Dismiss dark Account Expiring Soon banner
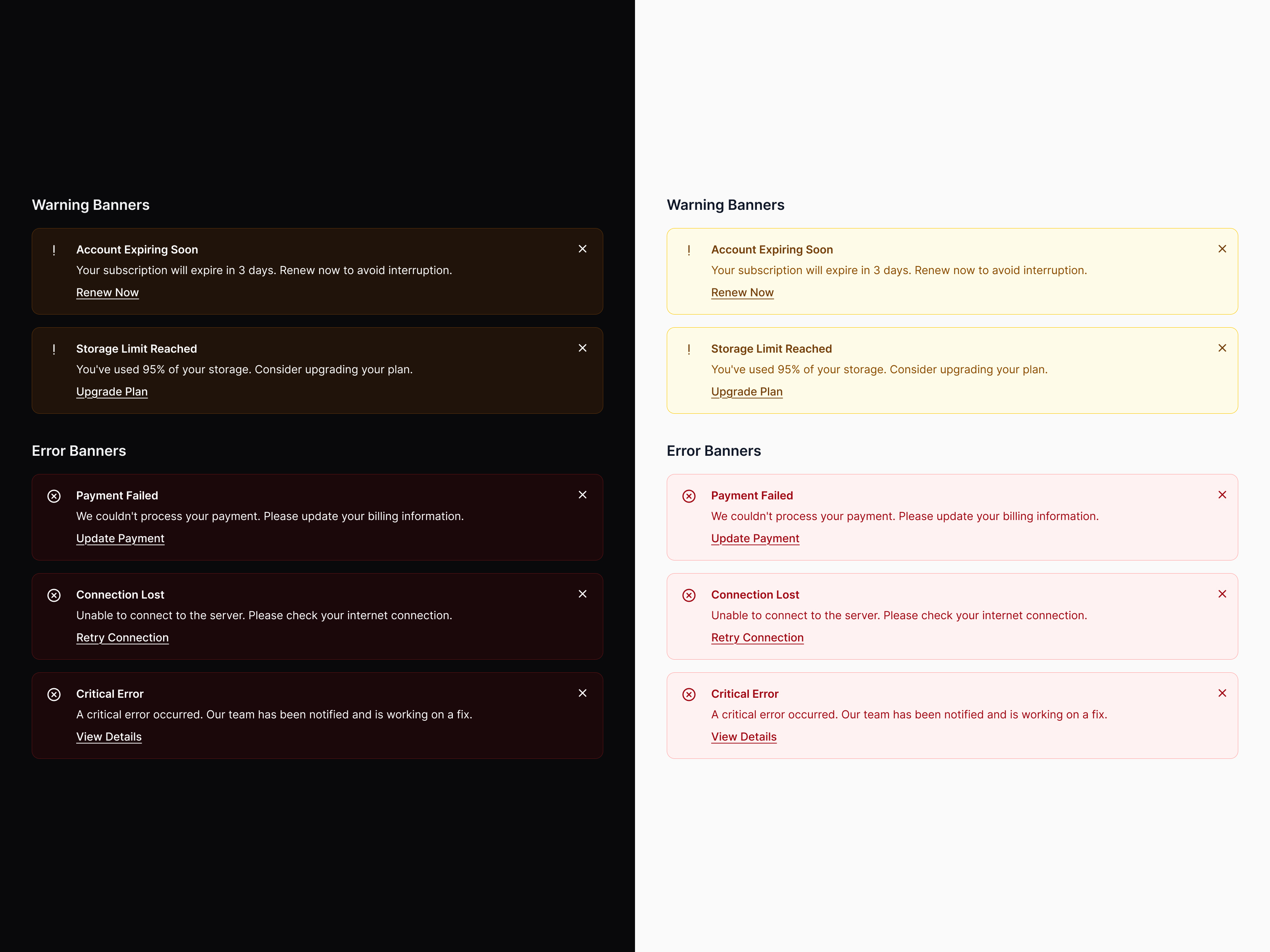Image resolution: width=1270 pixels, height=952 pixels. pos(582,249)
